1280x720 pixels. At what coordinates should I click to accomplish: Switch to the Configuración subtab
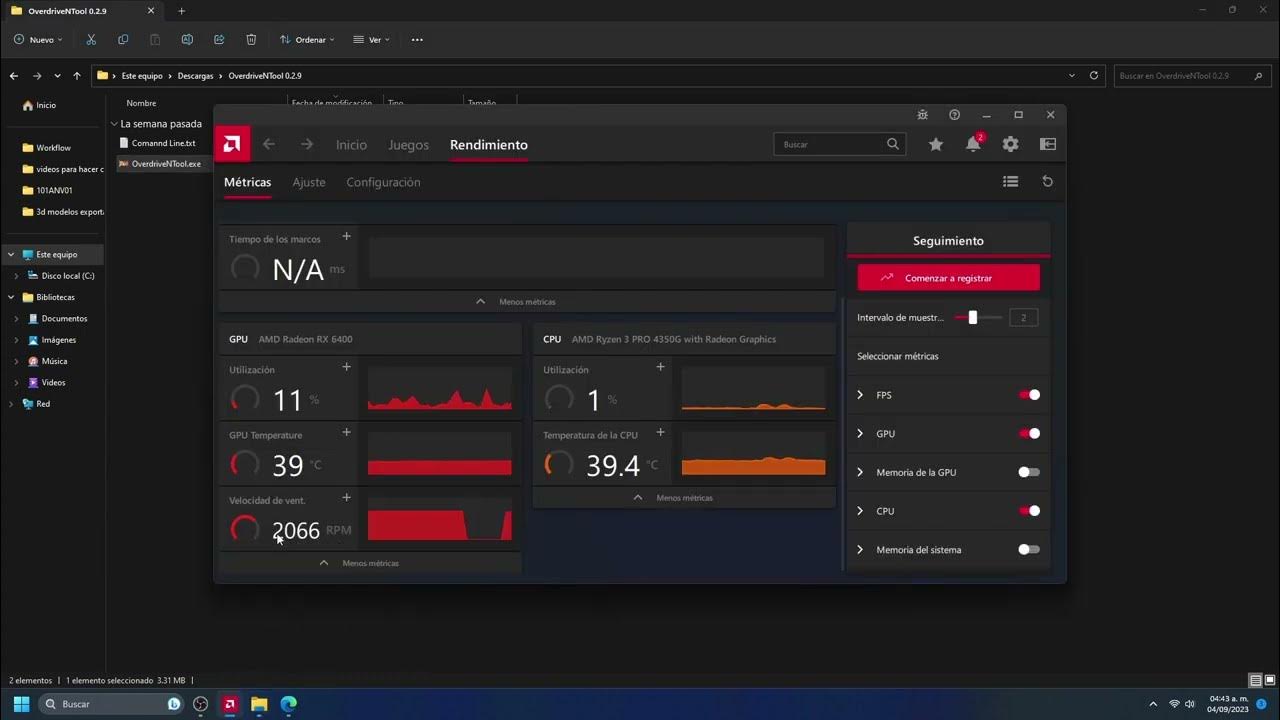pos(383,182)
